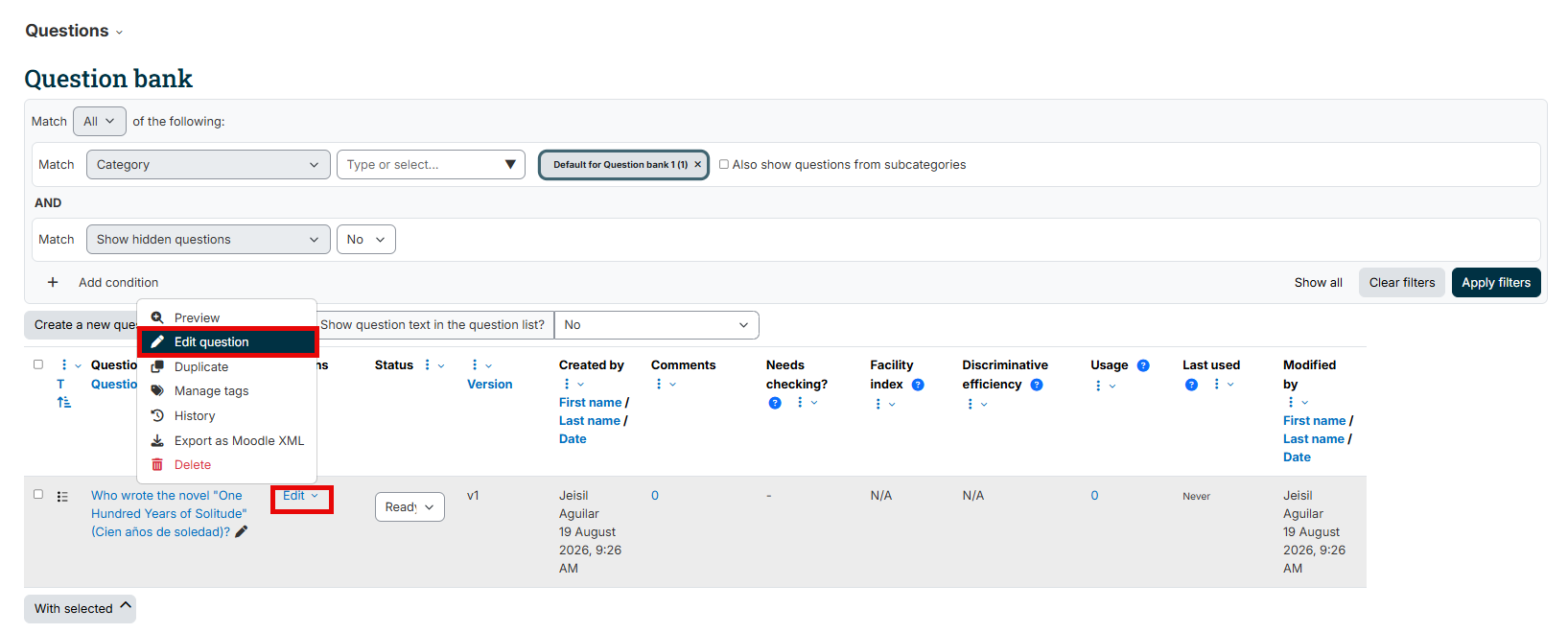Expand the Edit dropdown for the question

click(301, 496)
